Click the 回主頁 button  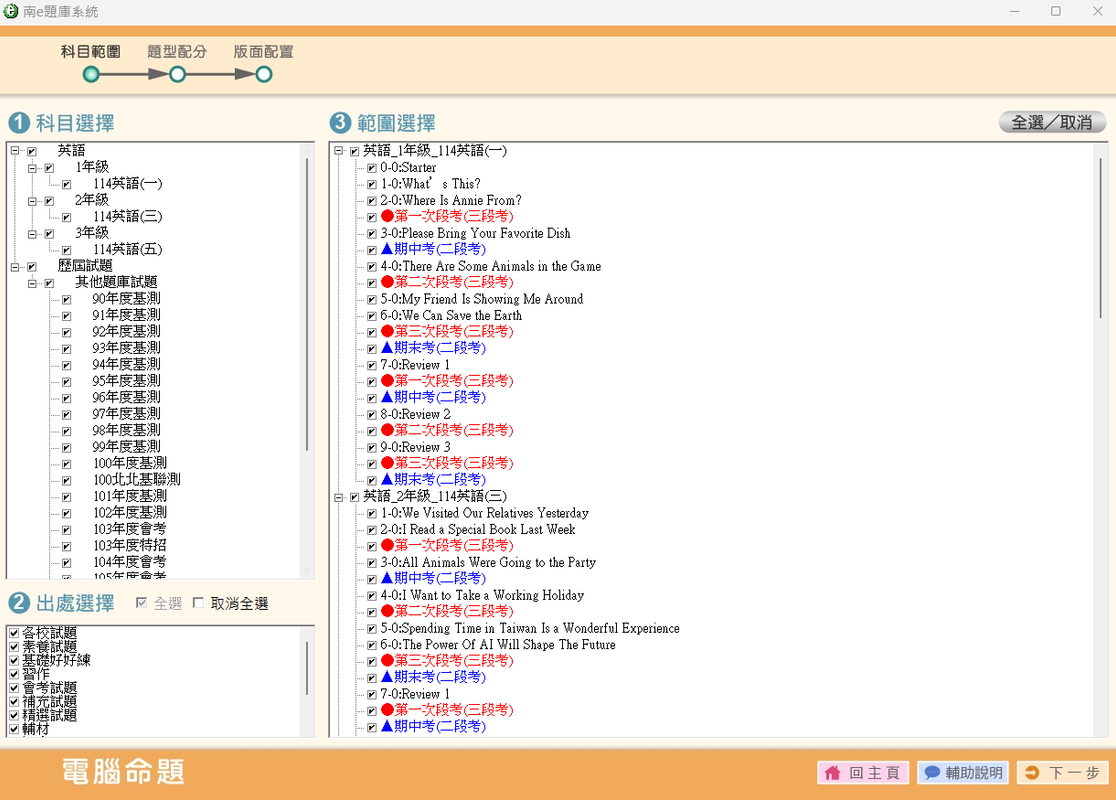tap(863, 773)
